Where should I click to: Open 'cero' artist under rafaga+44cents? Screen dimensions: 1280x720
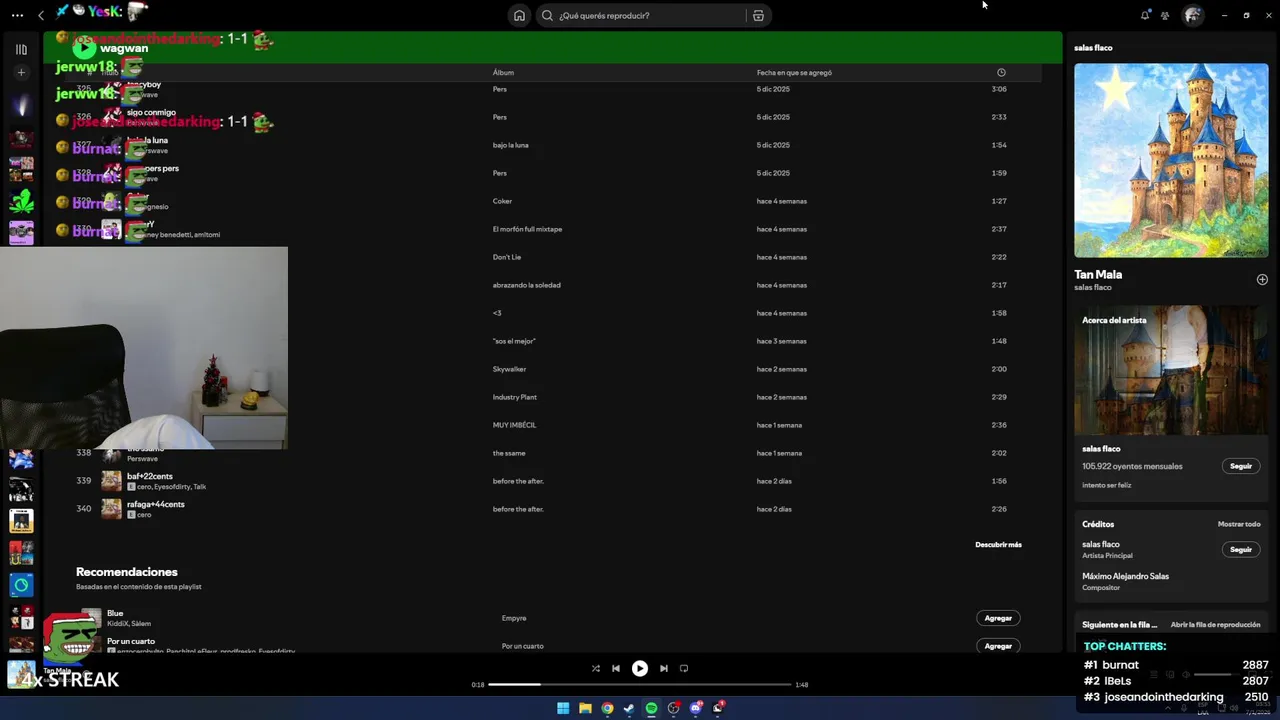[x=144, y=515]
